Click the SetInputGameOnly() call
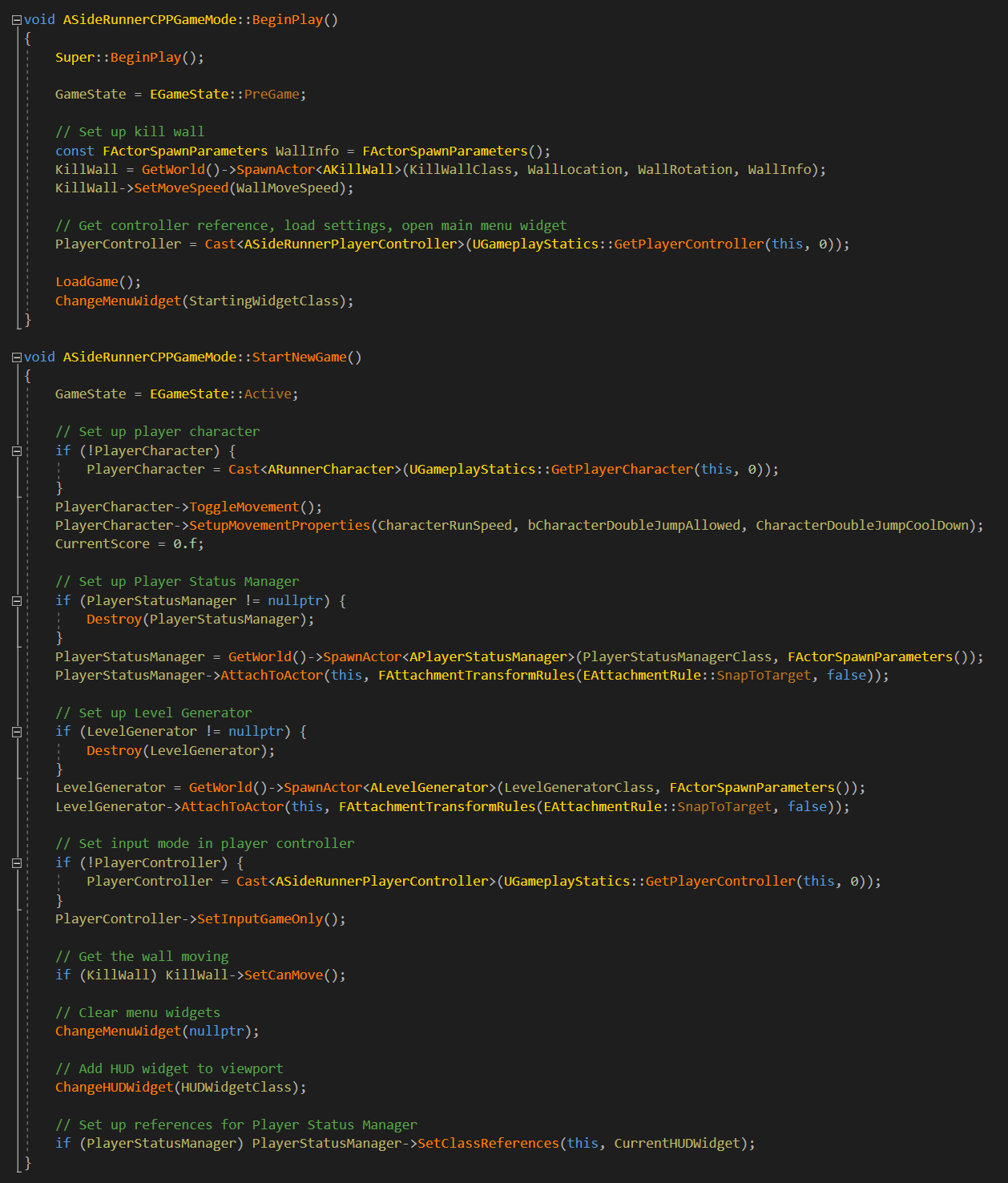 pos(272,919)
